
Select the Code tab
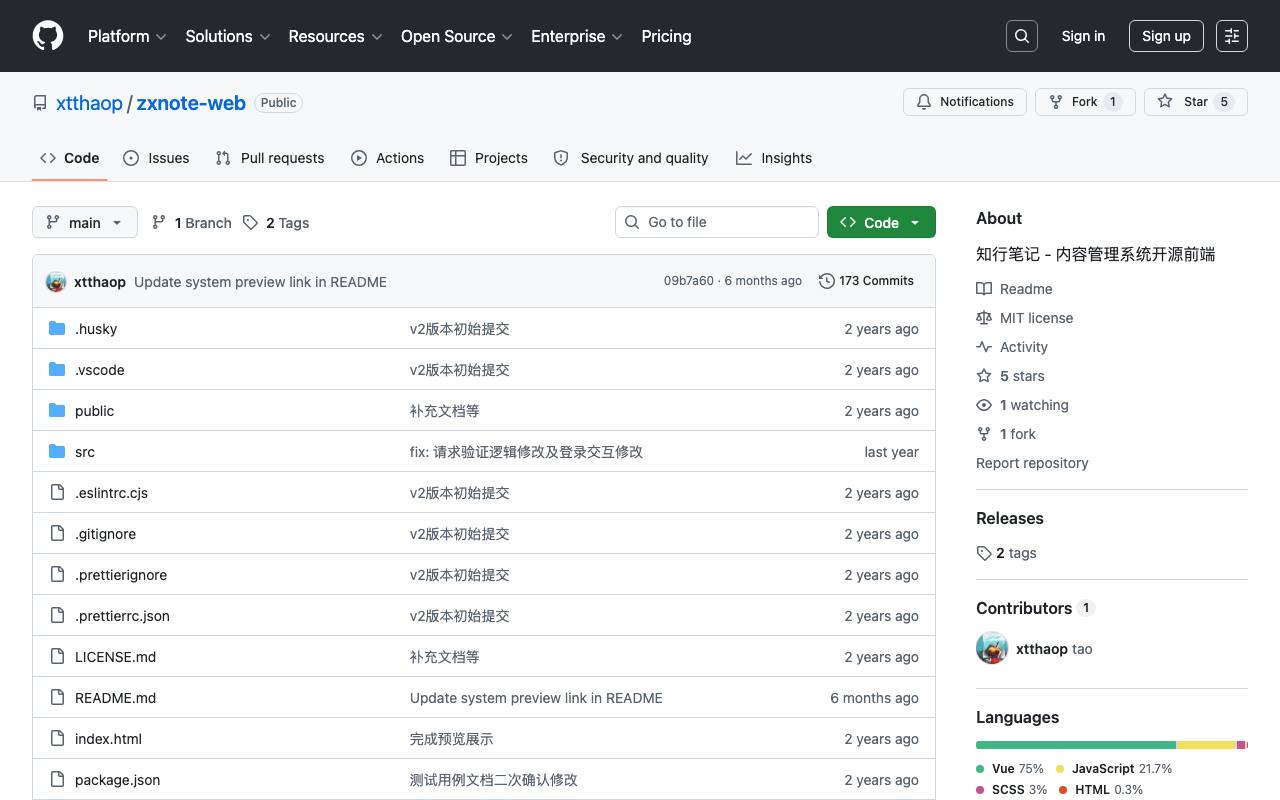70,158
